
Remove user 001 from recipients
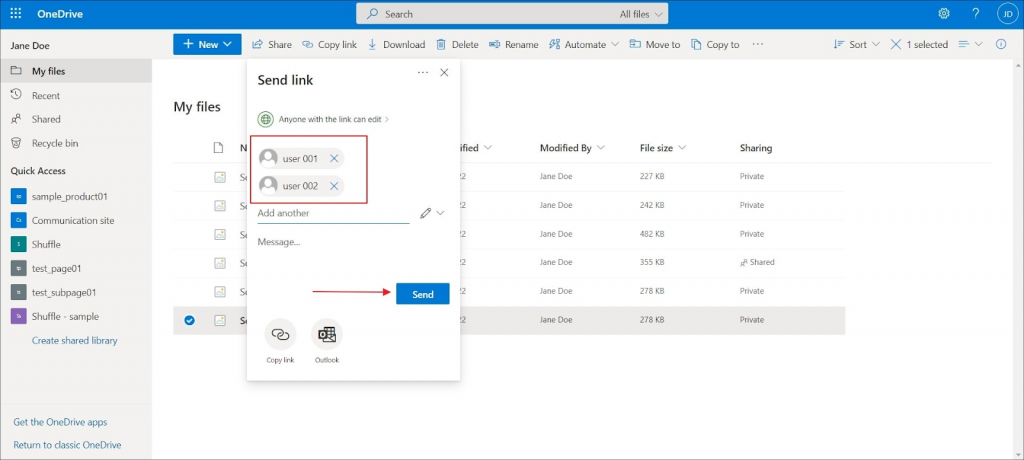(334, 158)
